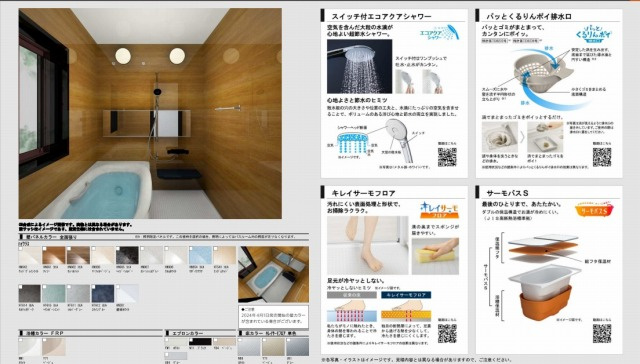Check the box on the light blue wall panel swatch
The width and height of the screenshot is (640, 364).
click(x=191, y=249)
